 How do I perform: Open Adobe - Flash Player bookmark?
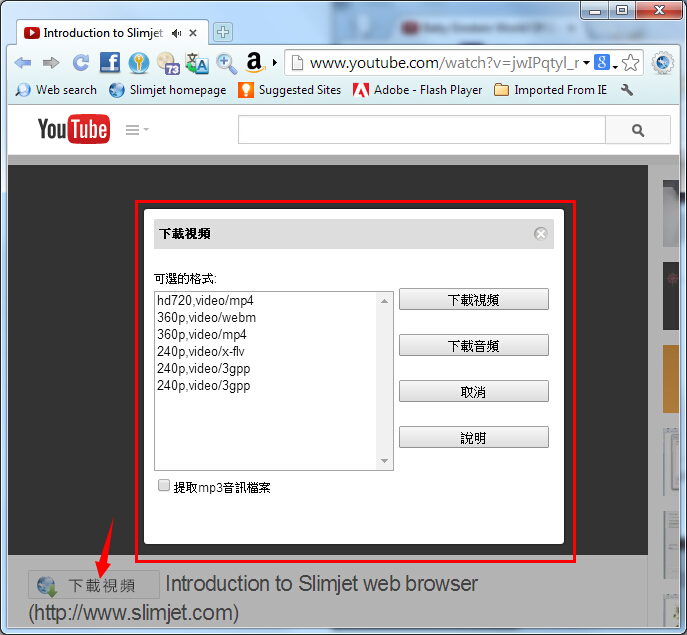(418, 90)
